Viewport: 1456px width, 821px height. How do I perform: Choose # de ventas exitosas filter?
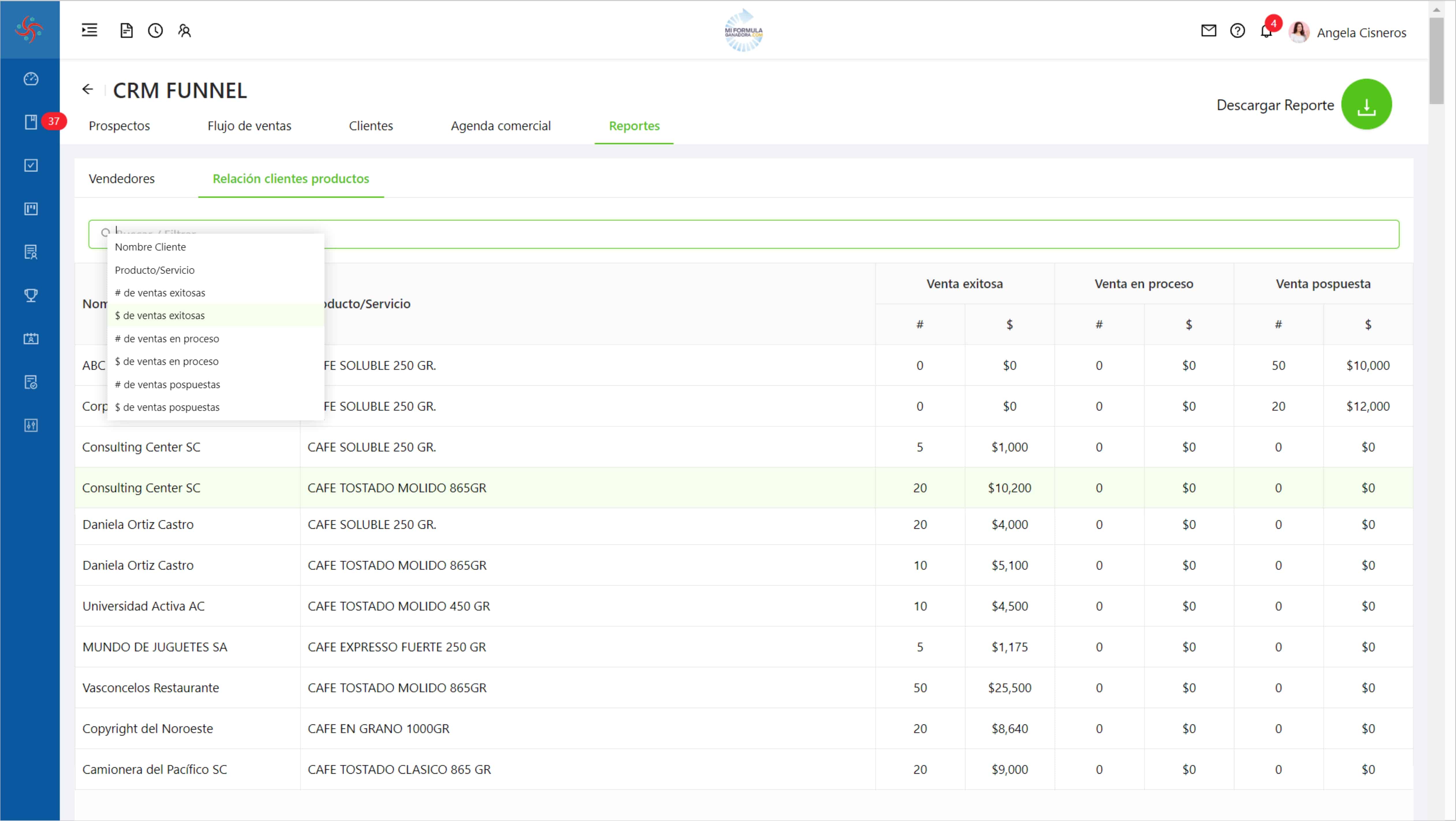215,292
